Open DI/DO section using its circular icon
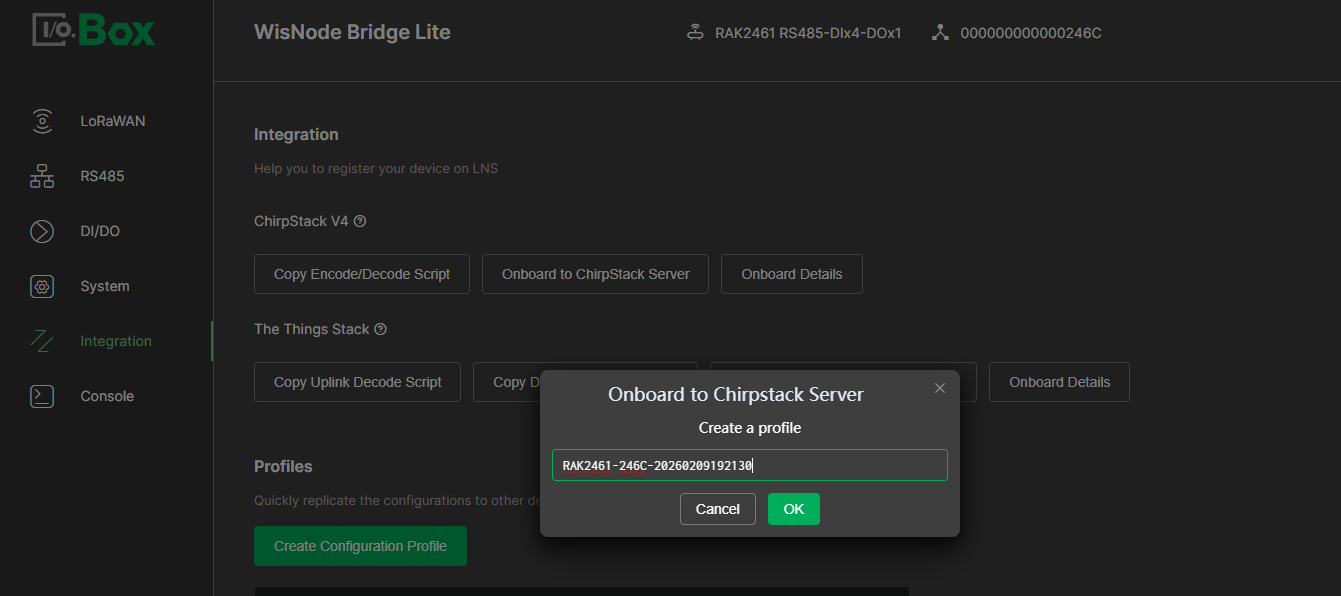Viewport: 1341px width, 596px height. tap(42, 231)
